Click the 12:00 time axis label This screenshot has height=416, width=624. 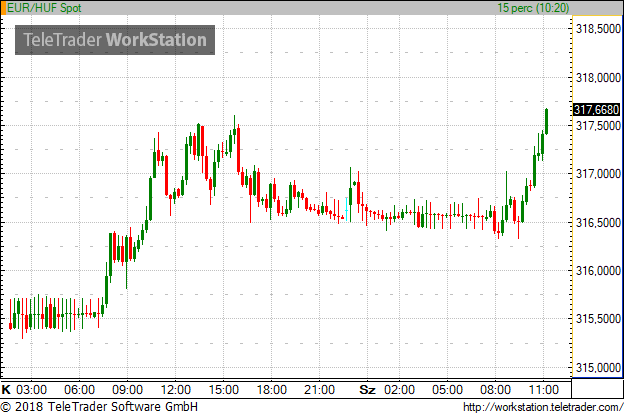(x=176, y=389)
